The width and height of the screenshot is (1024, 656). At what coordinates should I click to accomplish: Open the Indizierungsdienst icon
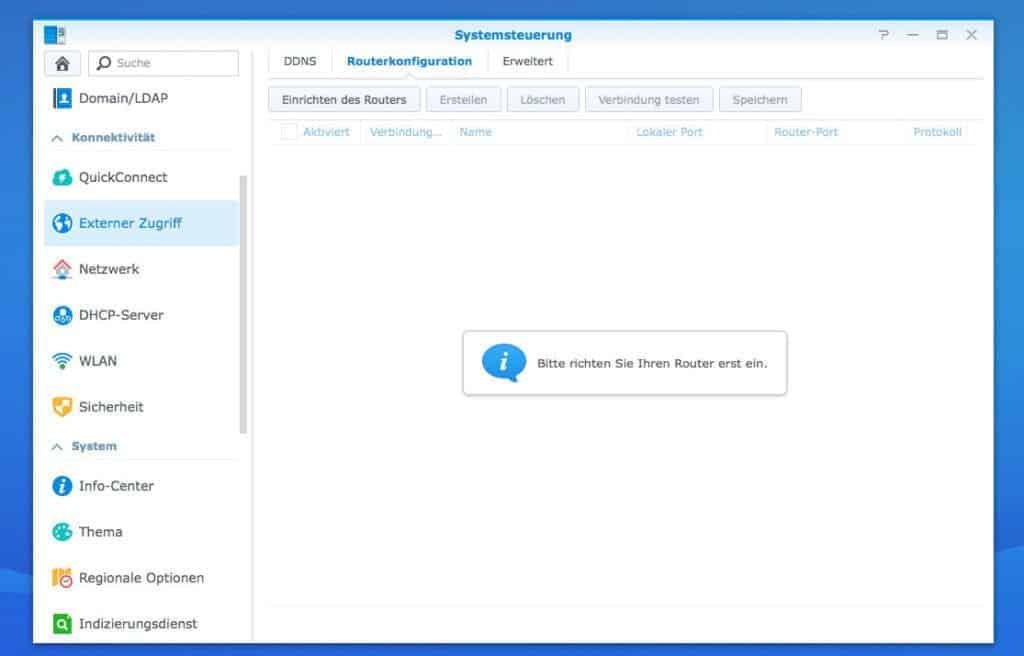[62, 624]
